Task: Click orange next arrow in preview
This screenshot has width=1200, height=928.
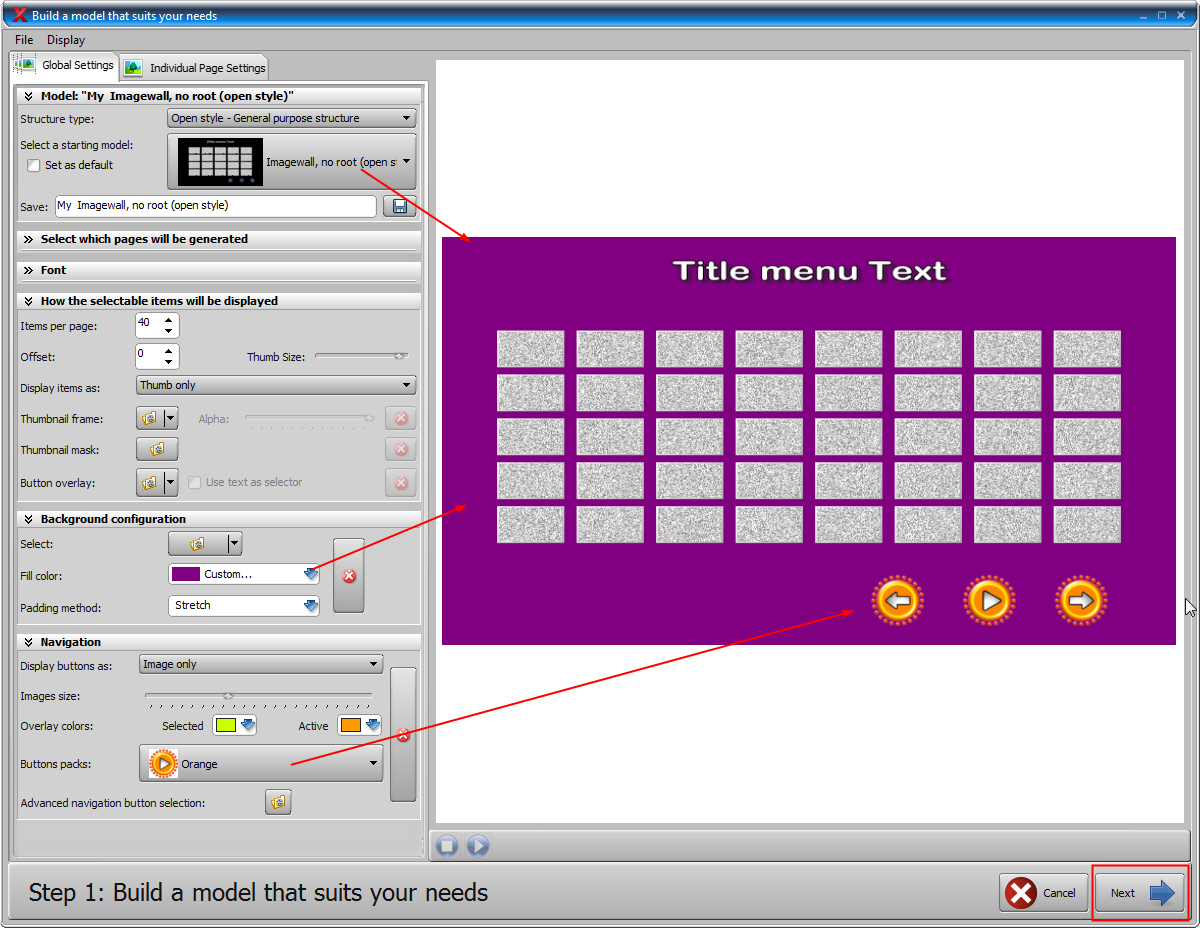Action: coord(1080,601)
